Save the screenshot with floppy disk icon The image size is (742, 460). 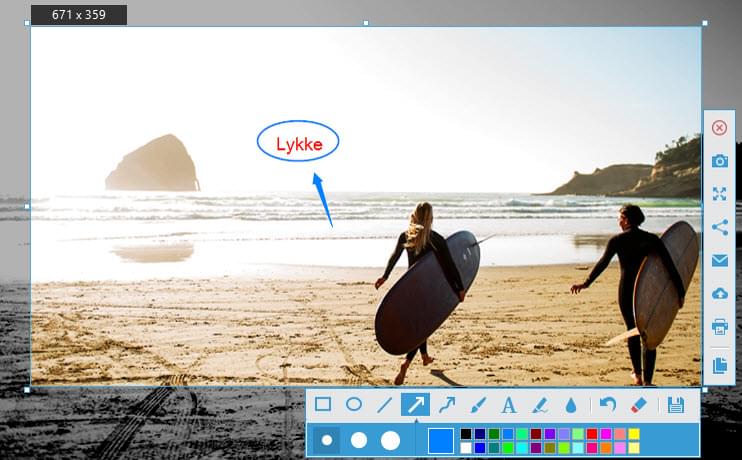coord(676,405)
